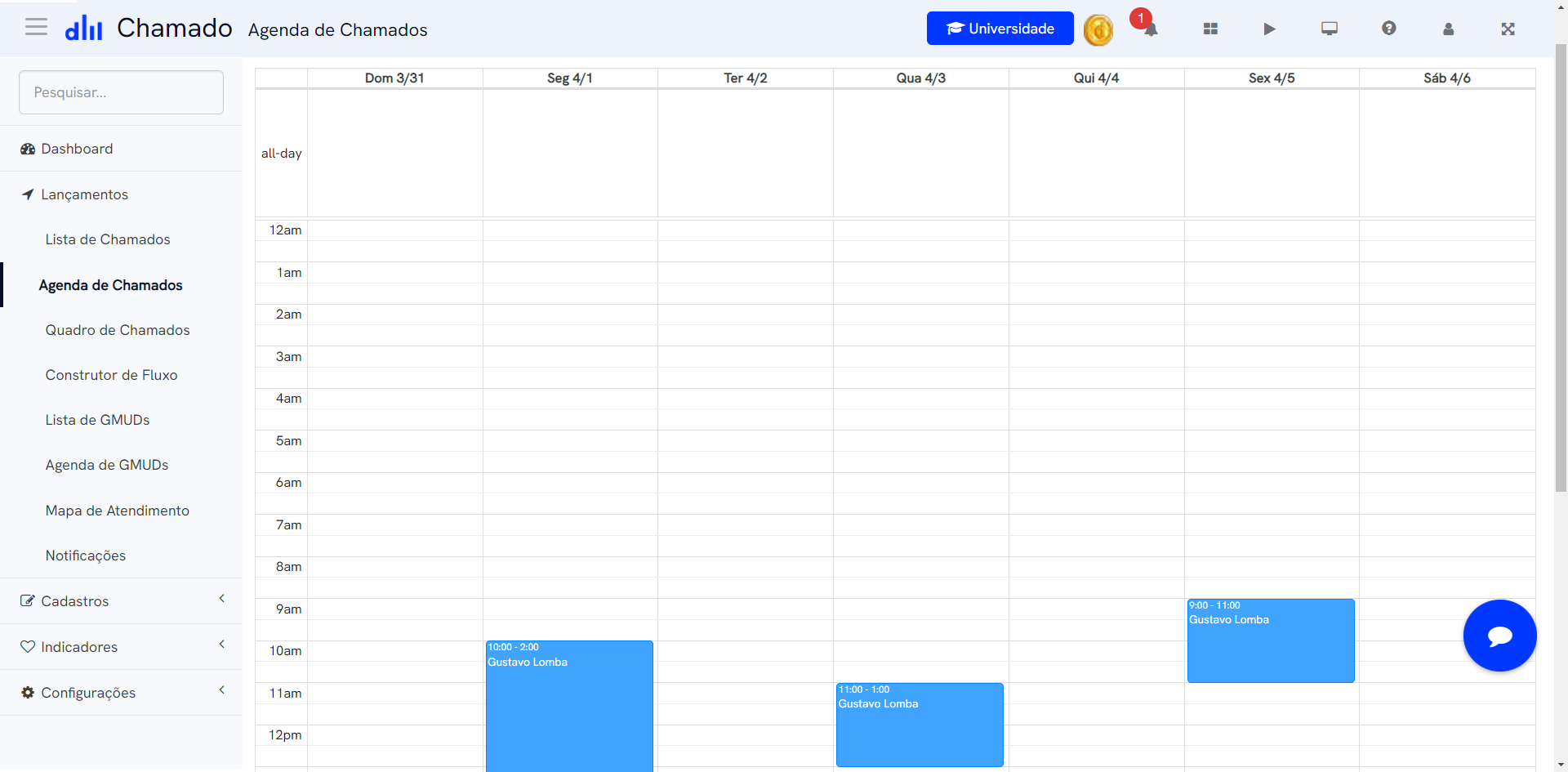Open the gold coin rewards icon
The height and width of the screenshot is (772, 1568).
(1098, 30)
